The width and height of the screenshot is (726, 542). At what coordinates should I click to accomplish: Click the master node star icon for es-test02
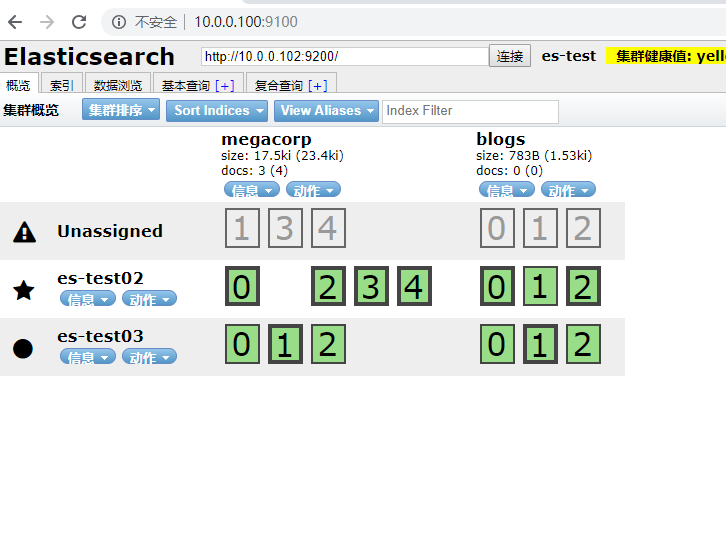[x=24, y=290]
